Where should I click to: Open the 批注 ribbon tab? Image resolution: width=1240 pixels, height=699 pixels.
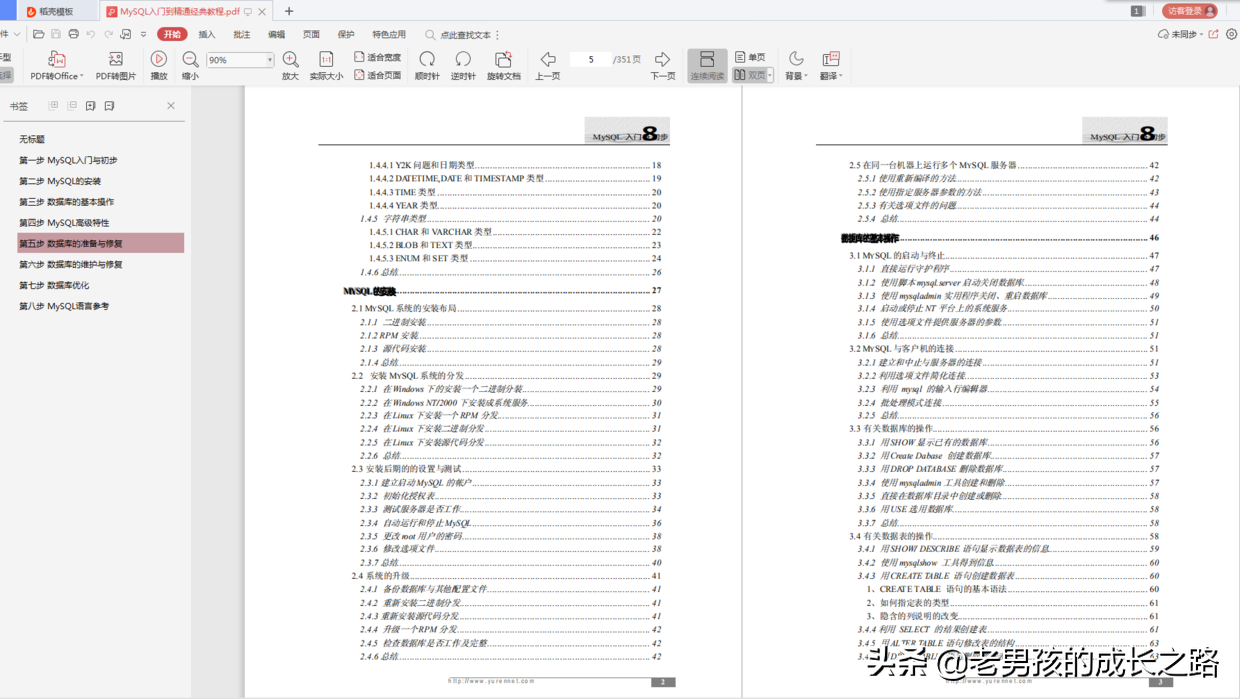point(242,34)
